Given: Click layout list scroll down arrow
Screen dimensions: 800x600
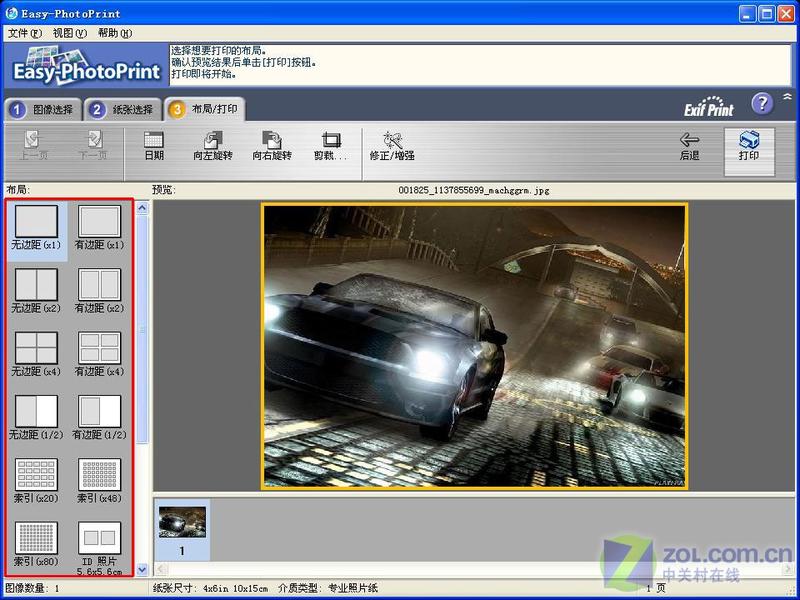Looking at the screenshot, I should coord(142,569).
